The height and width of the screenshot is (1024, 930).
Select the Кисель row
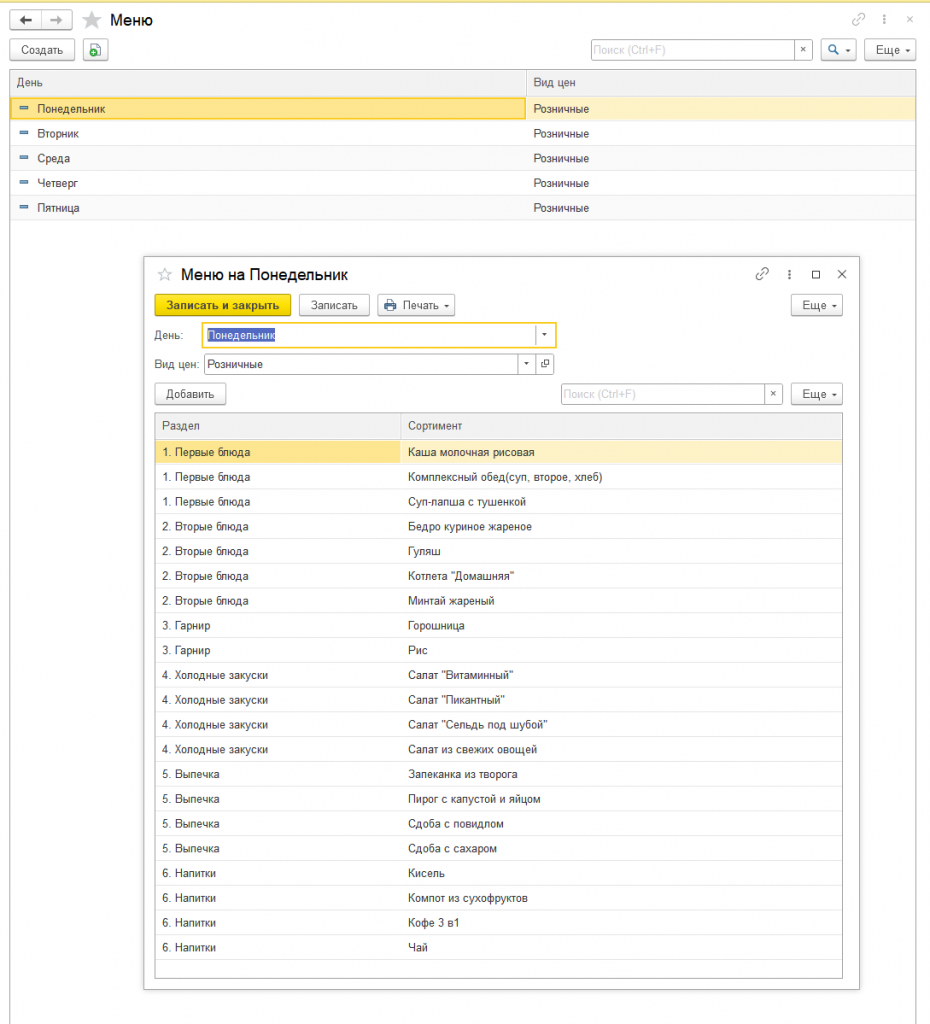coord(498,874)
